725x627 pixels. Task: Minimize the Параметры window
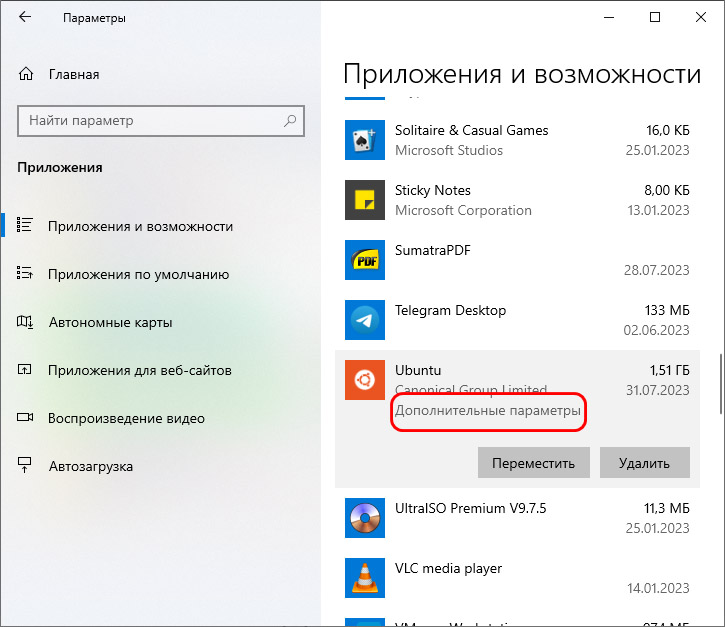click(x=609, y=18)
